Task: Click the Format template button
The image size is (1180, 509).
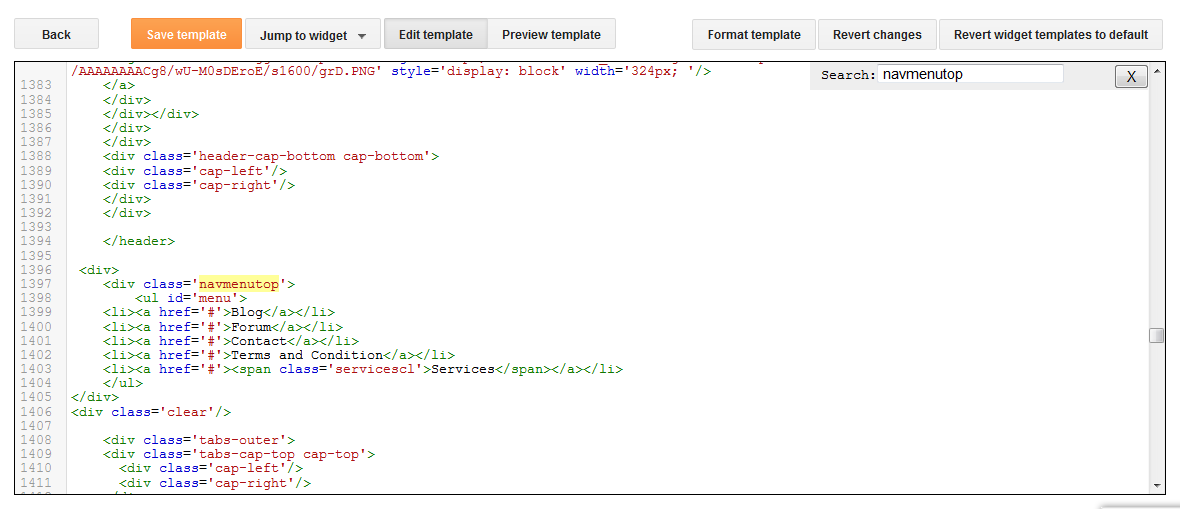Action: click(x=754, y=35)
